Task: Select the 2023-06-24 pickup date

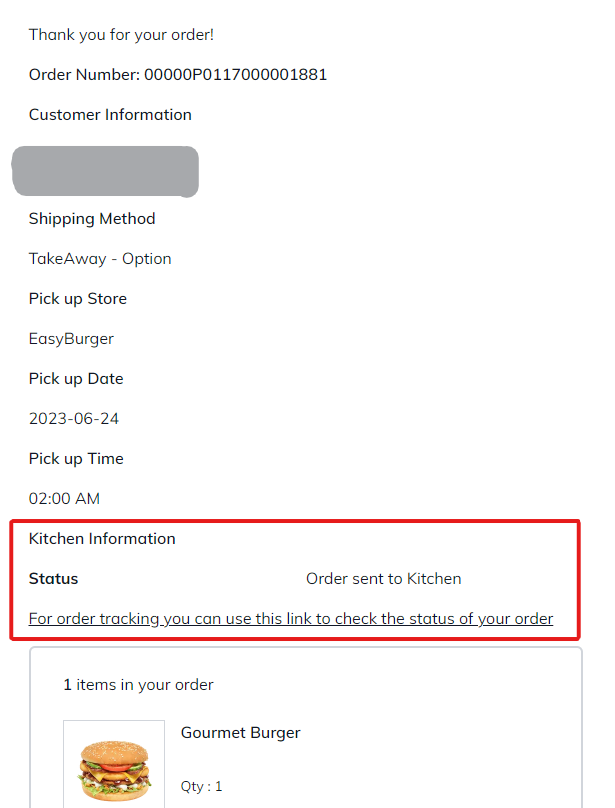Action: click(x=74, y=419)
